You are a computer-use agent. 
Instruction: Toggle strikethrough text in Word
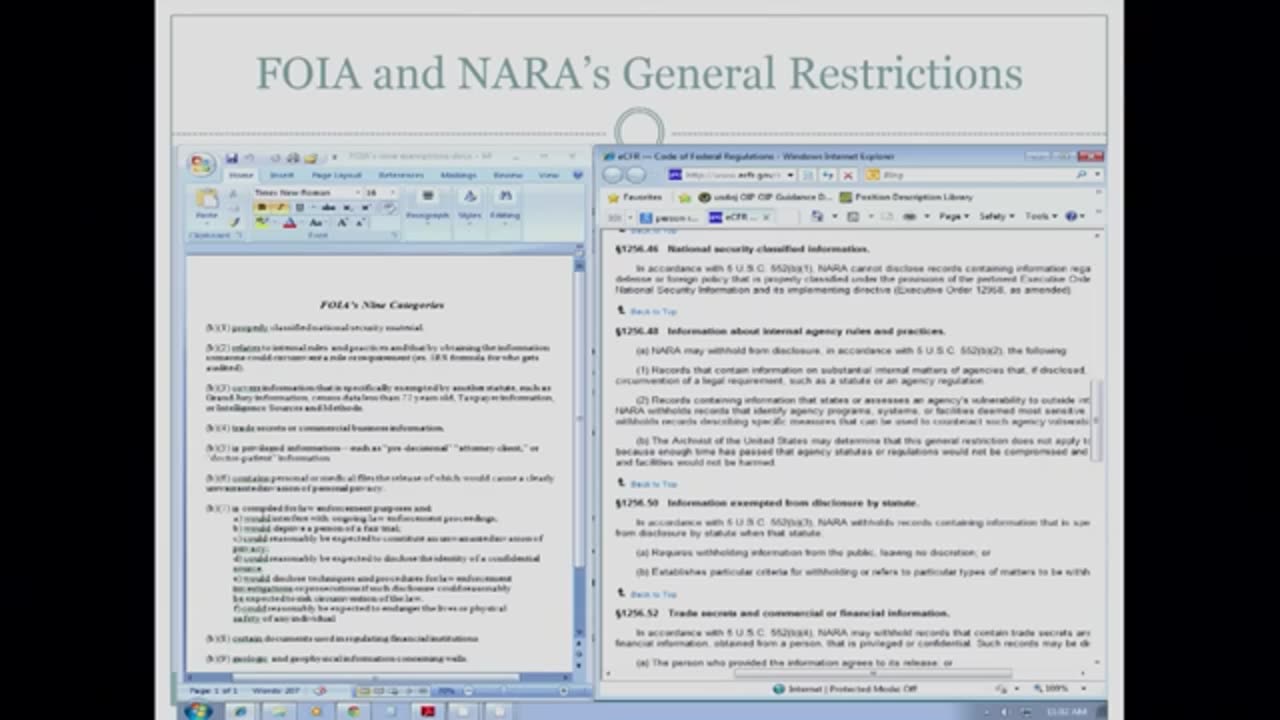(x=328, y=207)
